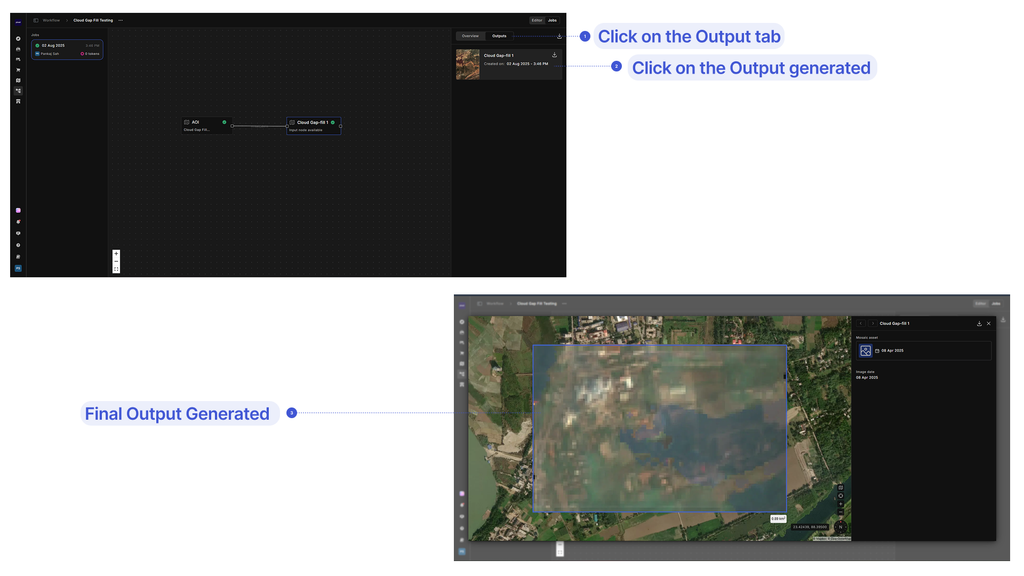Fit workflow canvas to view icon
The image size is (1024, 576).
(116, 269)
